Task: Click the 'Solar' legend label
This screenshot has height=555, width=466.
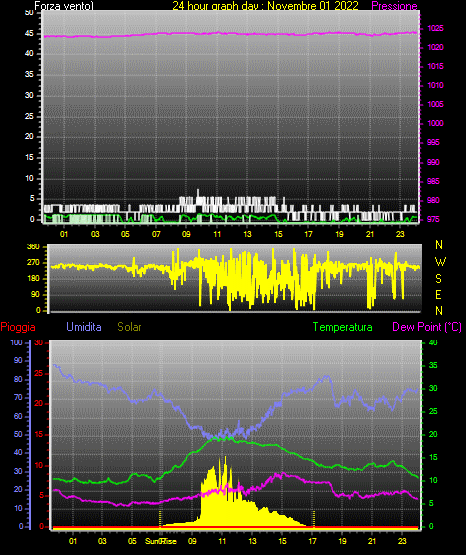Action: 129,327
